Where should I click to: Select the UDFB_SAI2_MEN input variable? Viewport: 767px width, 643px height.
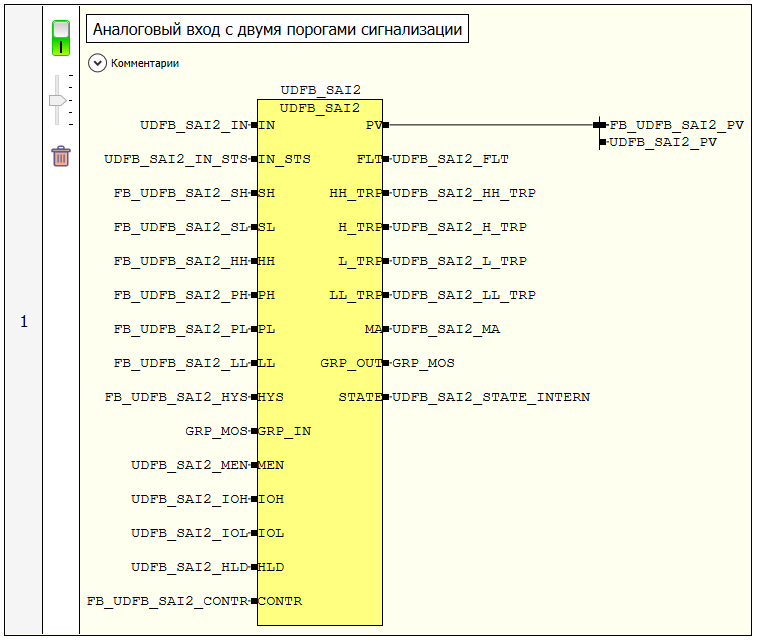189,465
